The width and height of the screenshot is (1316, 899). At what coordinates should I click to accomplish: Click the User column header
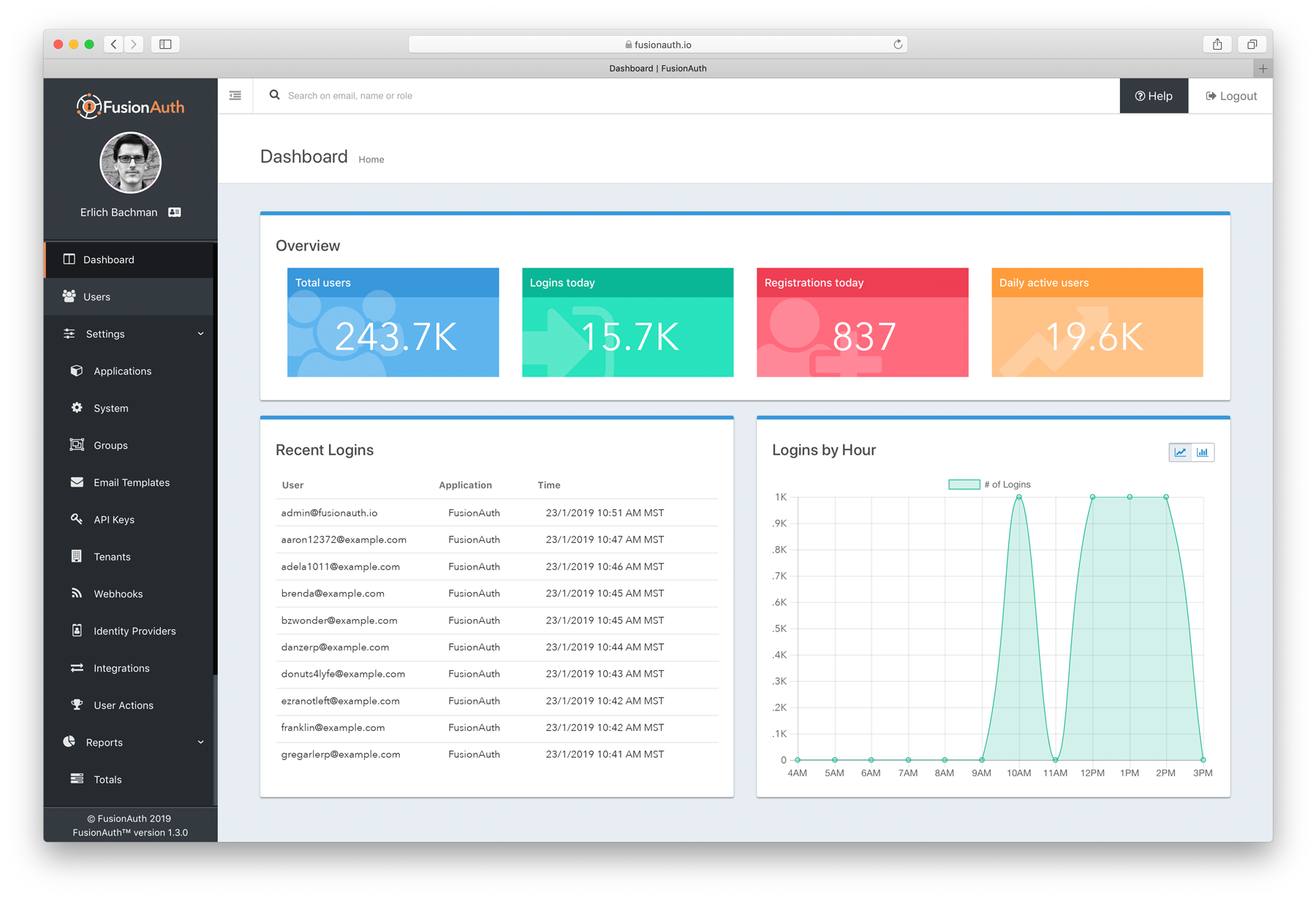pyautogui.click(x=292, y=485)
